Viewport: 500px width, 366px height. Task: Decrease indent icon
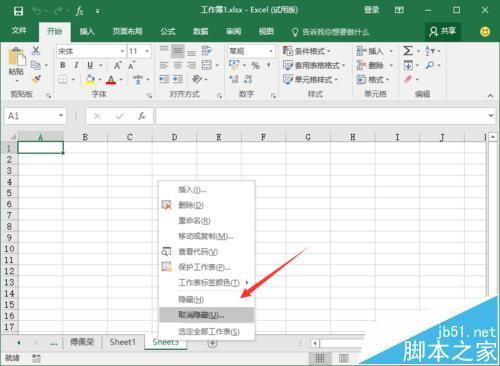click(x=164, y=79)
